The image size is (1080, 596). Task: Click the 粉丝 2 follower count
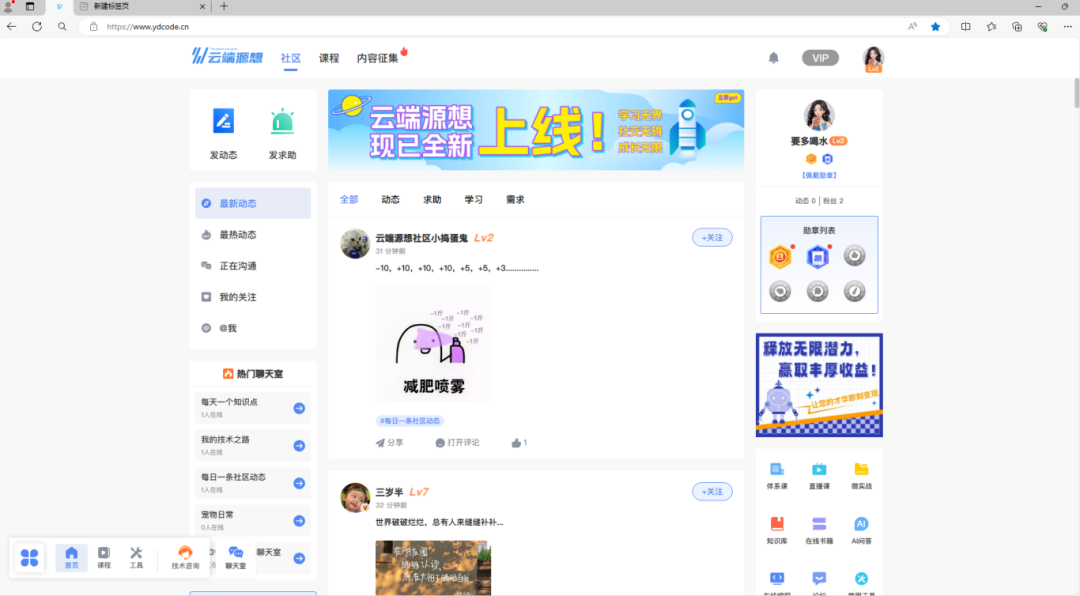point(833,201)
